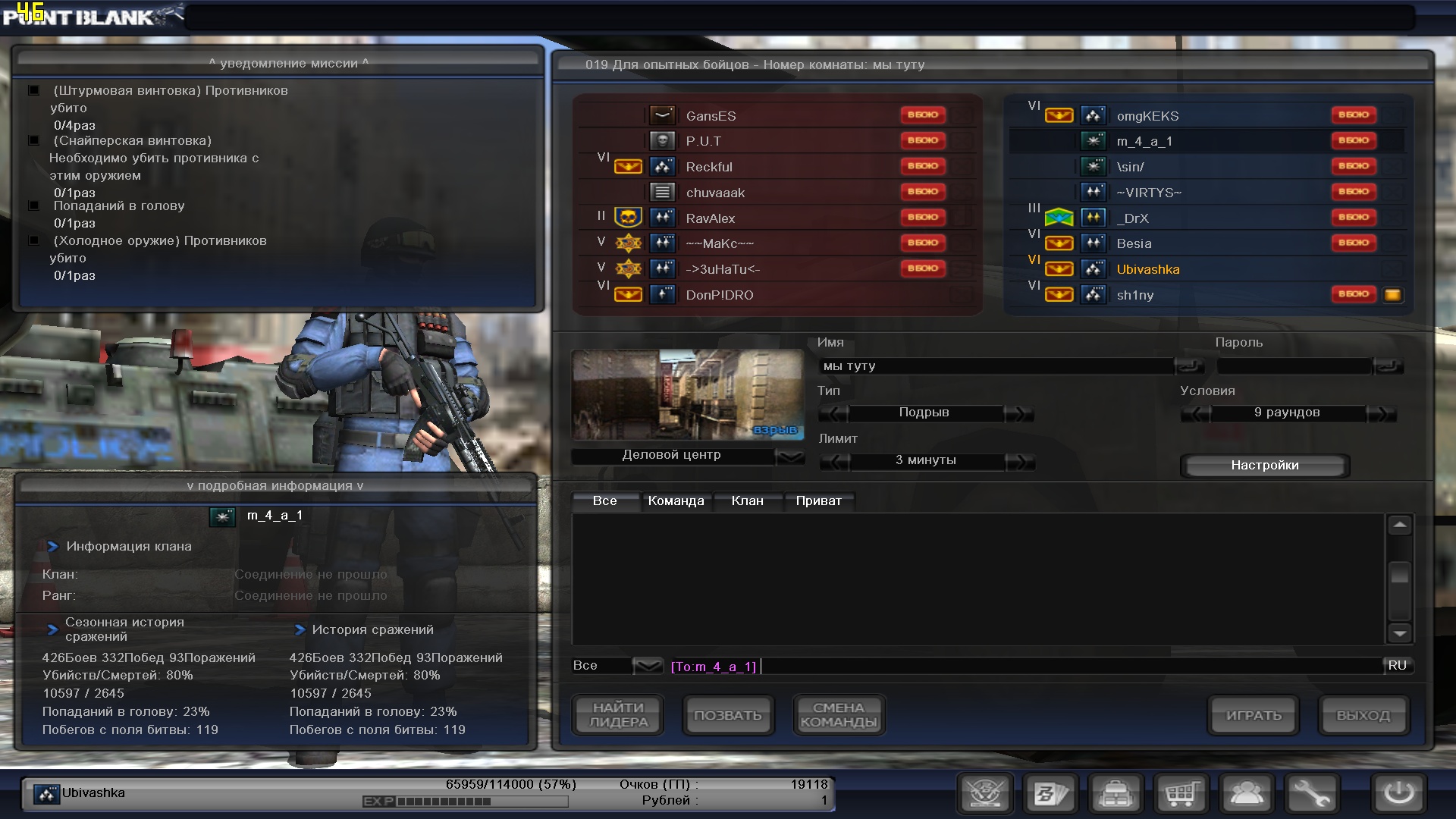Open settings with the wrench icon
This screenshot has width=1456, height=819.
(1311, 794)
